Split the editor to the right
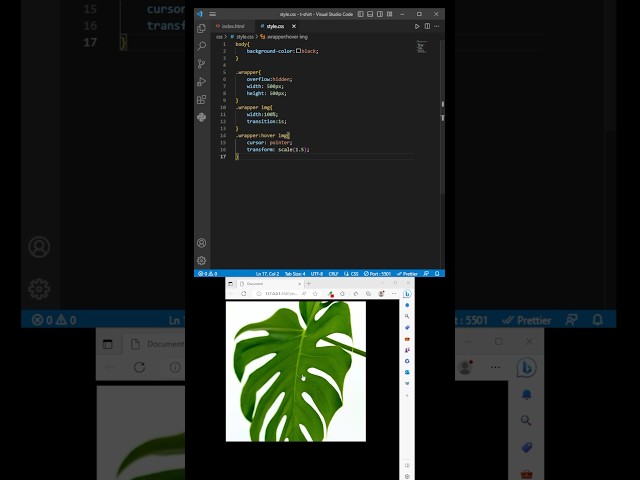The height and width of the screenshot is (480, 640). click(427, 26)
